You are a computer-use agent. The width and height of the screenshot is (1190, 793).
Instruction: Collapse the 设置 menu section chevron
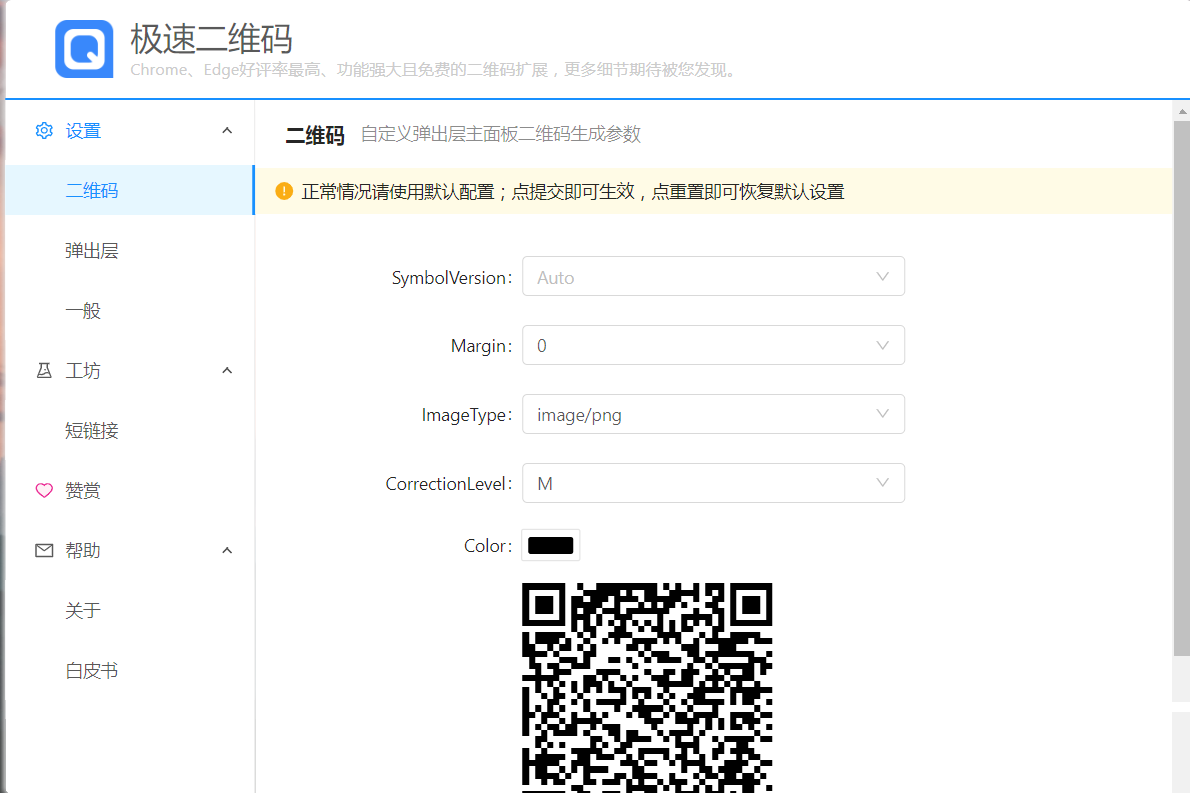coord(227,131)
